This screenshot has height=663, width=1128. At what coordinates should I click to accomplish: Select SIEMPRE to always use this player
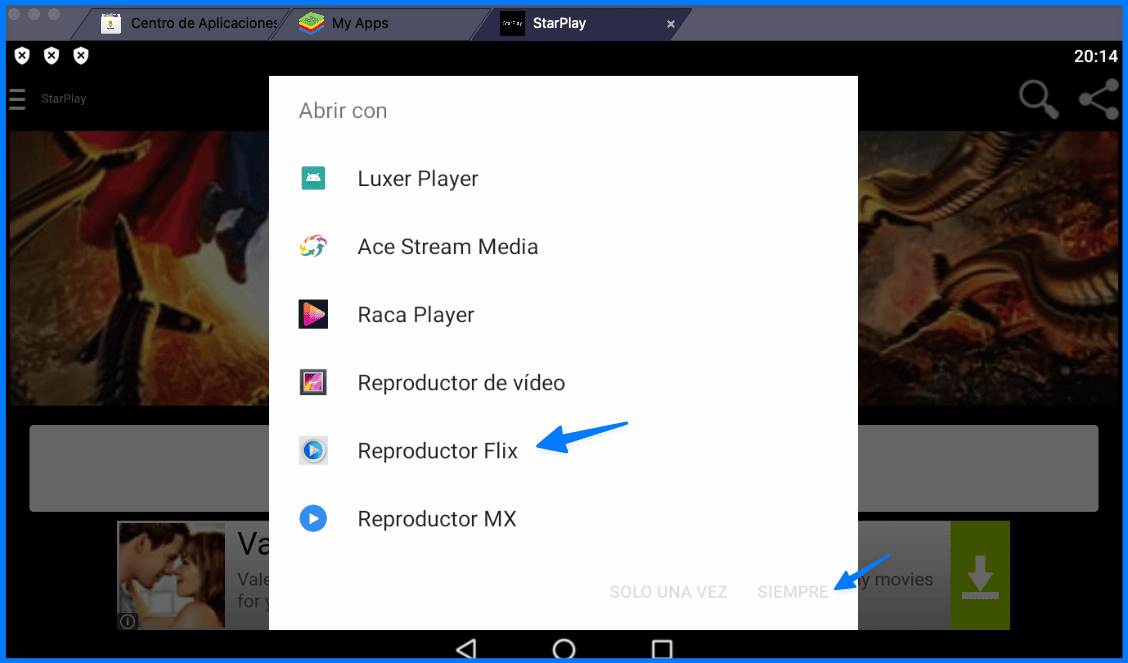pyautogui.click(x=792, y=591)
